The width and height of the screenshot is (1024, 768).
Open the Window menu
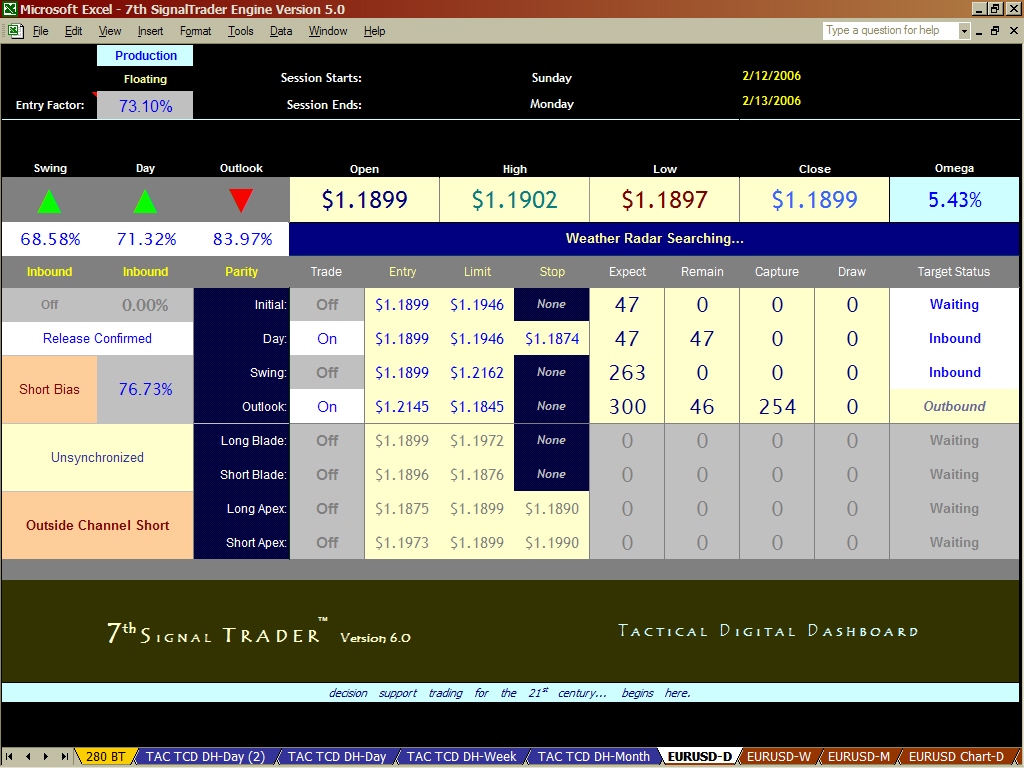point(328,31)
